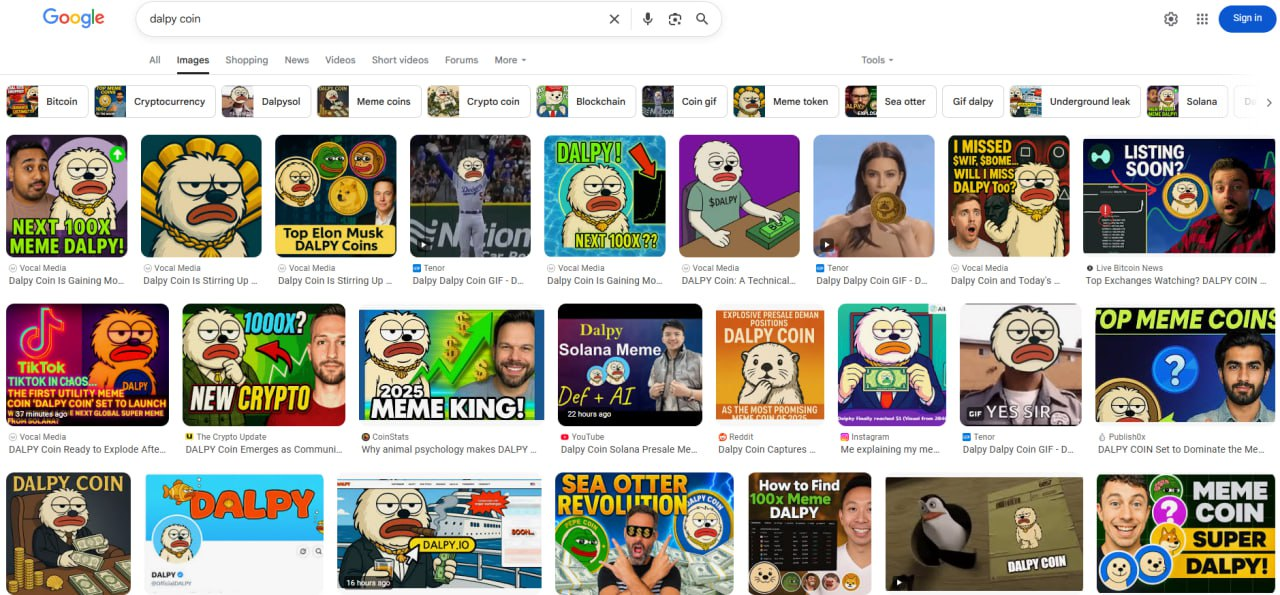Switch to the News tab
This screenshot has width=1280, height=595.
tap(296, 60)
